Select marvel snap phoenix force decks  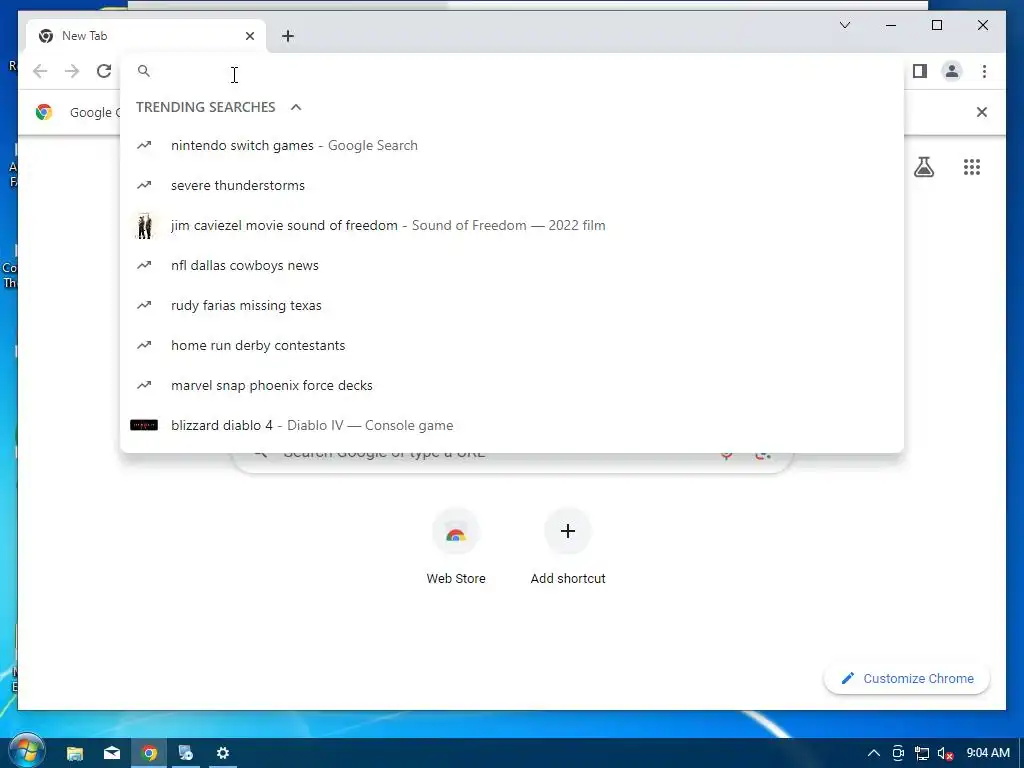coord(512,385)
